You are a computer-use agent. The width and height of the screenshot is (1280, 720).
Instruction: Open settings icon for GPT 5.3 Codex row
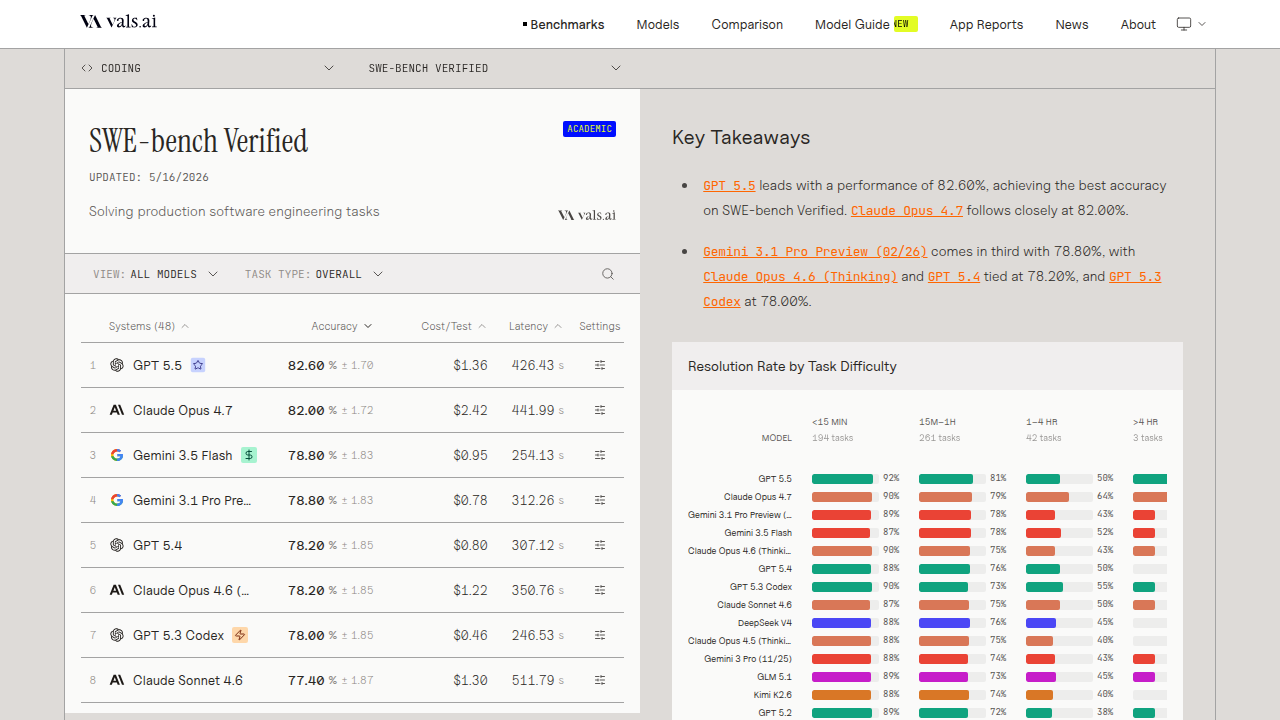point(600,635)
